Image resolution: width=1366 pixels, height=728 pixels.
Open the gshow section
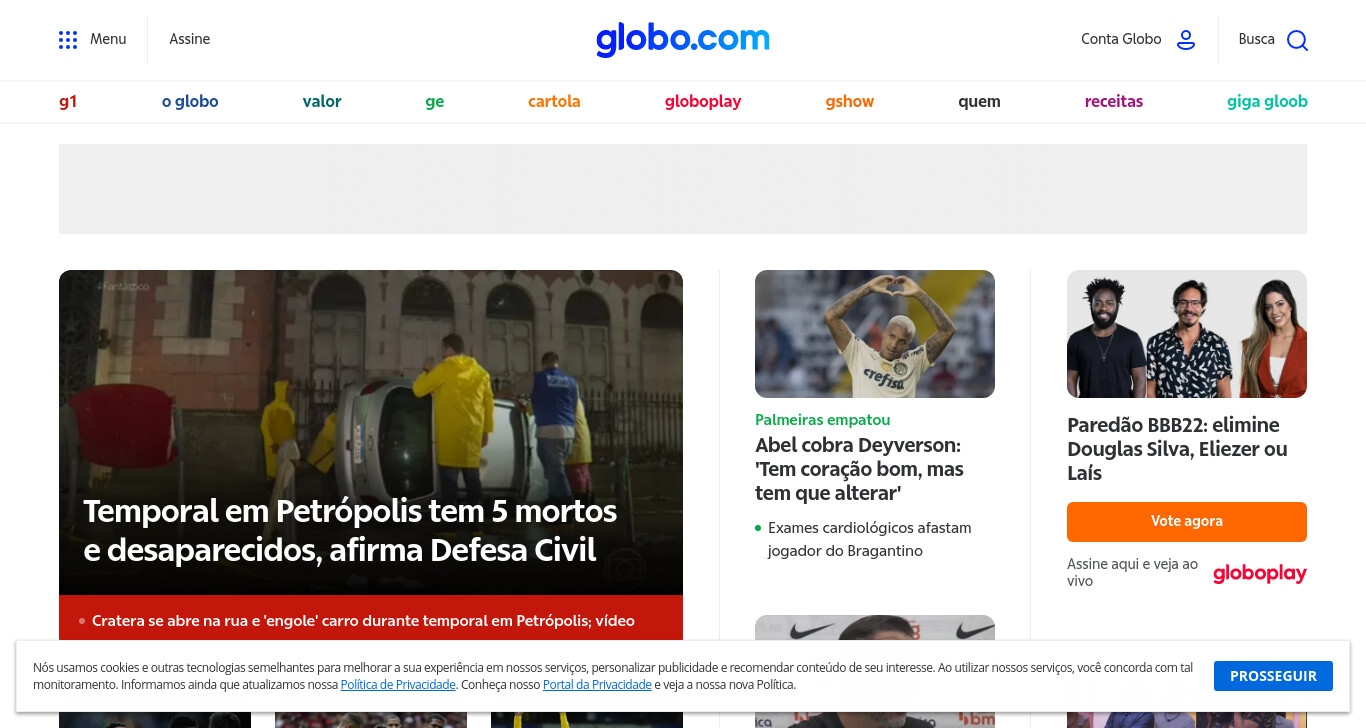tap(850, 101)
